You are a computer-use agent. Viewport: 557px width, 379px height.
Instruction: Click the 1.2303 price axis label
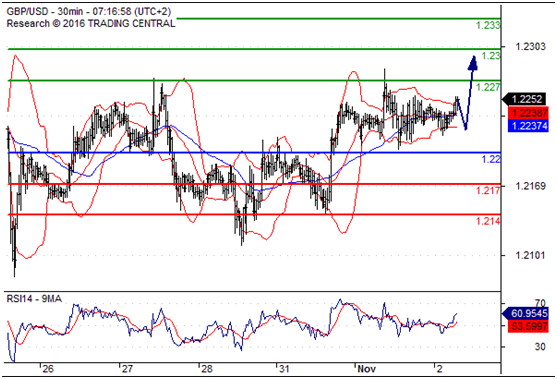[530, 47]
